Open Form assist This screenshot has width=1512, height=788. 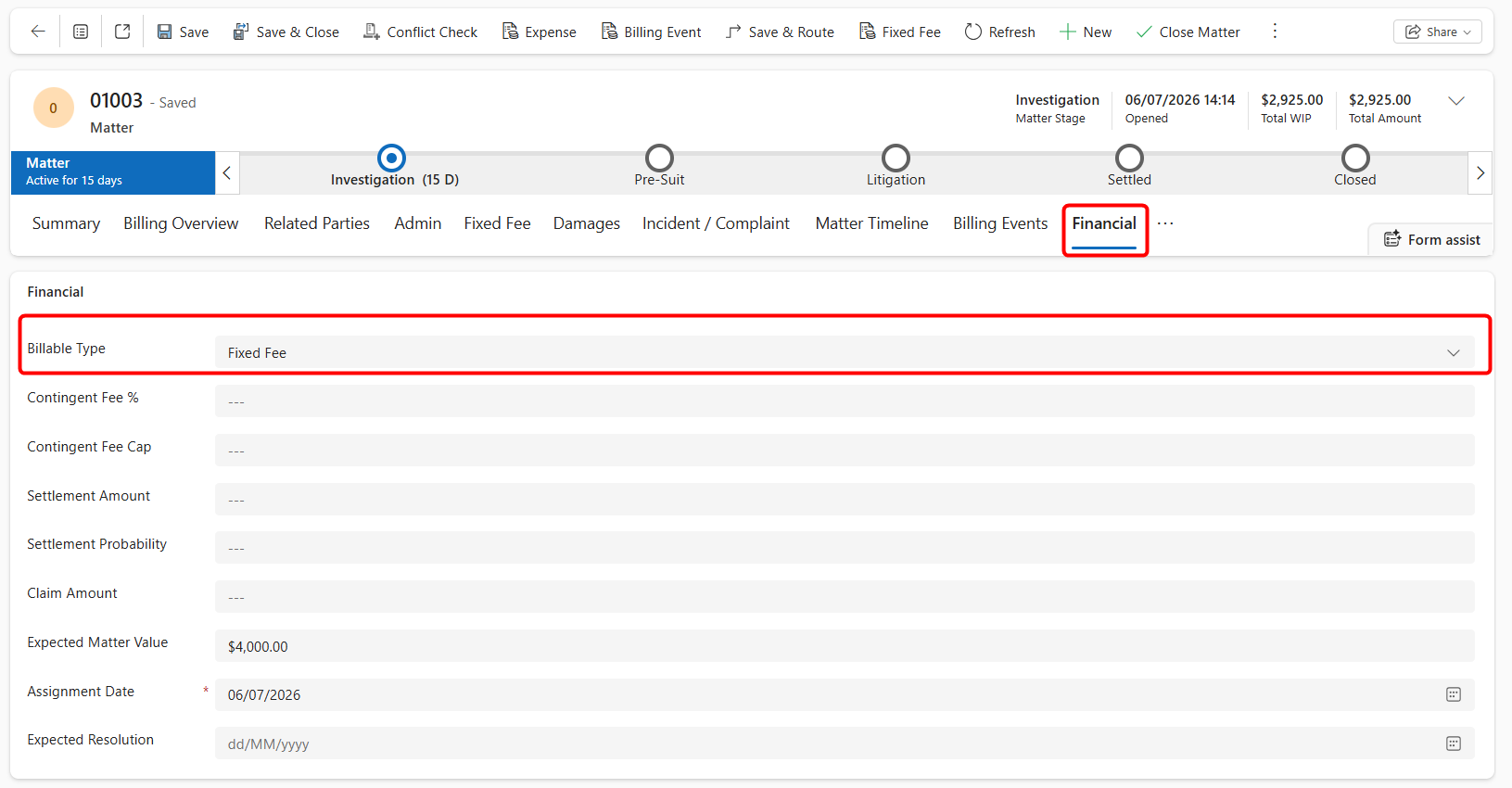pyautogui.click(x=1431, y=239)
